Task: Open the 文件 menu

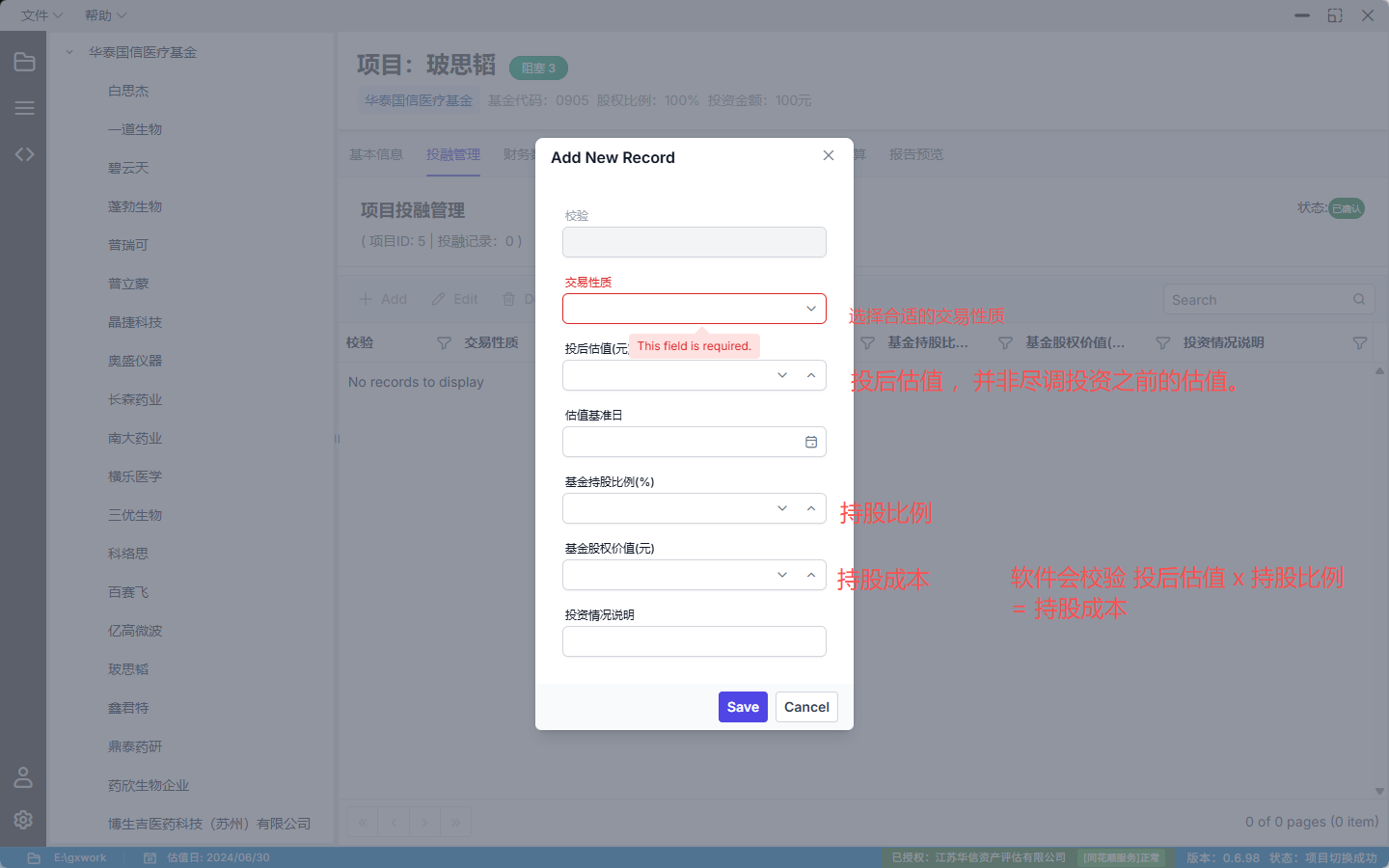Action: [x=41, y=15]
